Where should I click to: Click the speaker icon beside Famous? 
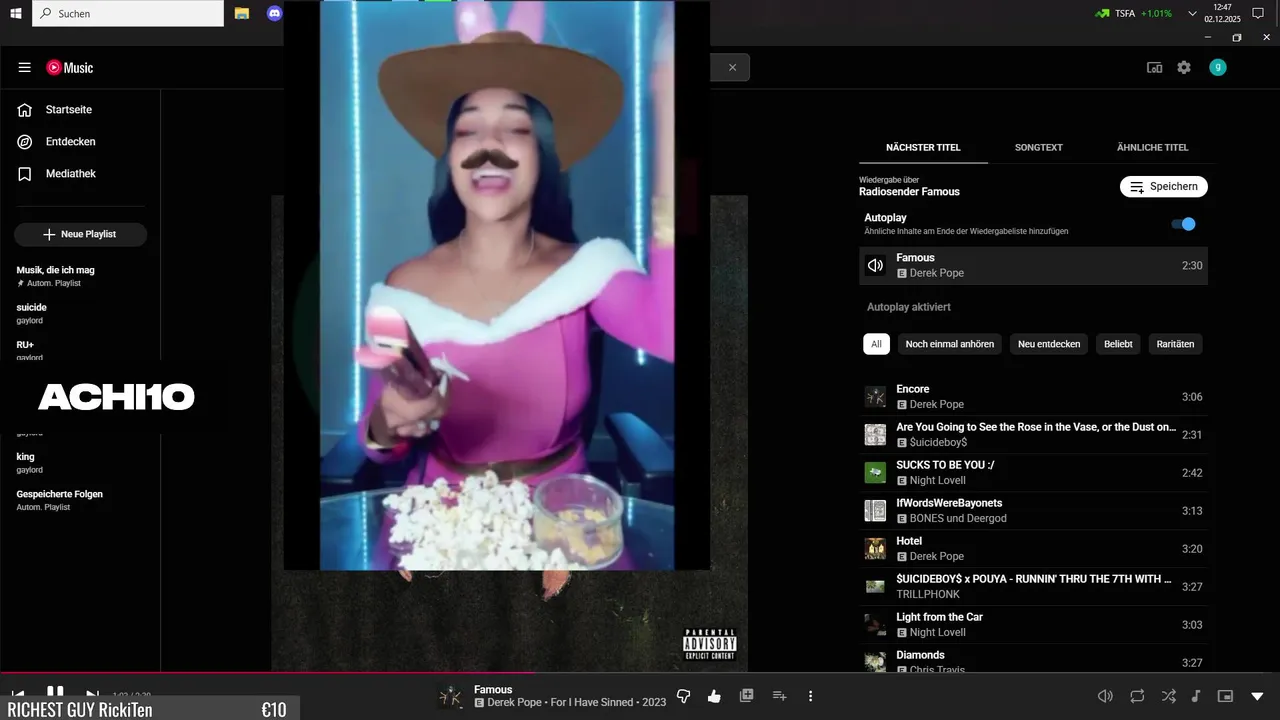(875, 266)
